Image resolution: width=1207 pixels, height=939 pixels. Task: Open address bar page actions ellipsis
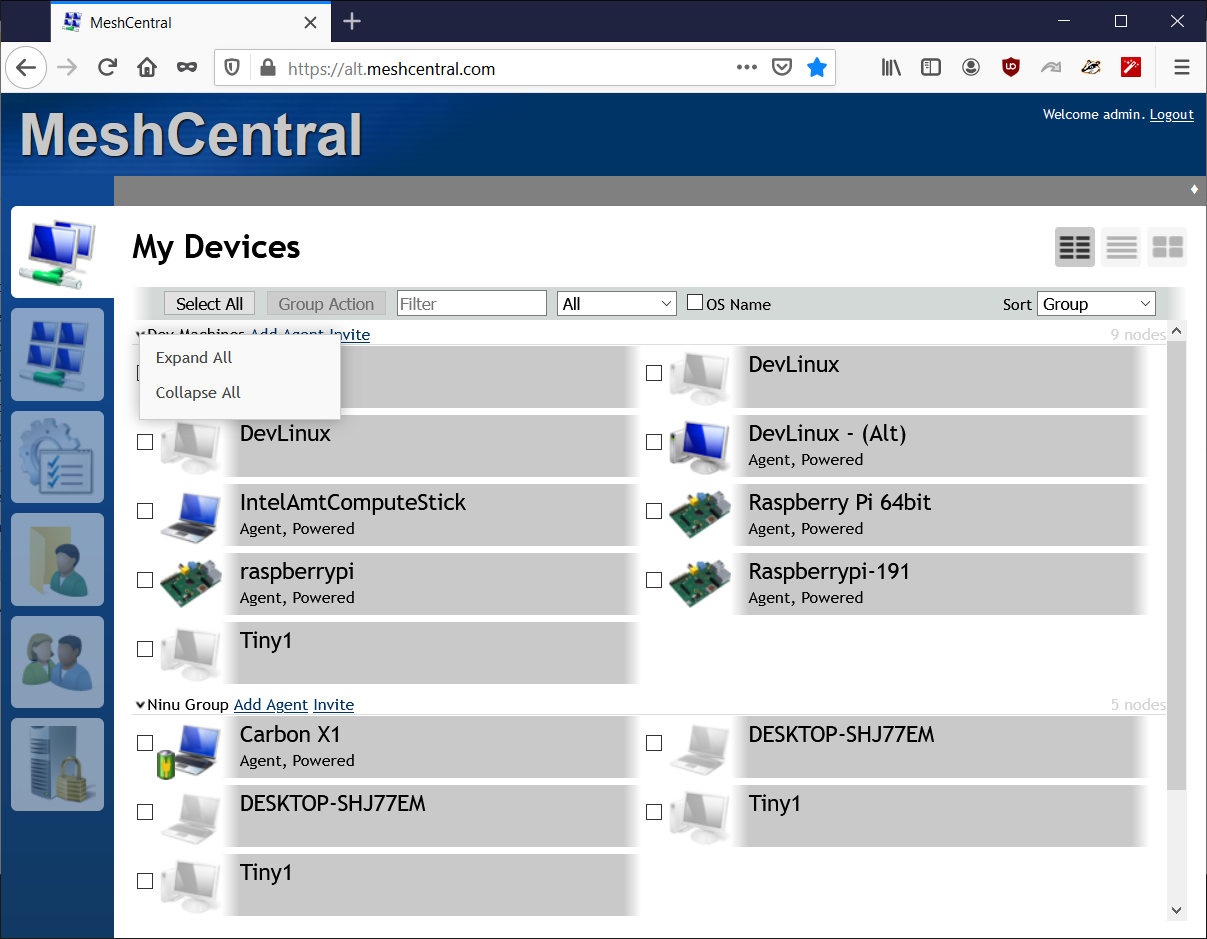click(x=747, y=68)
